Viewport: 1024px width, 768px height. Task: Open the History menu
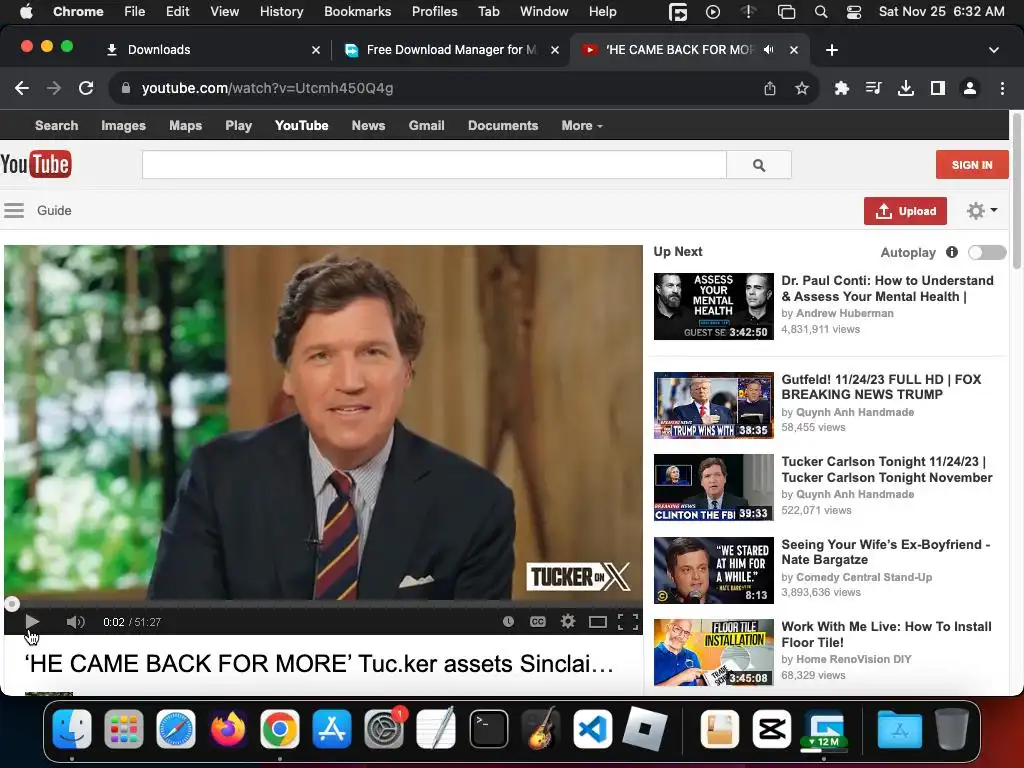click(281, 11)
